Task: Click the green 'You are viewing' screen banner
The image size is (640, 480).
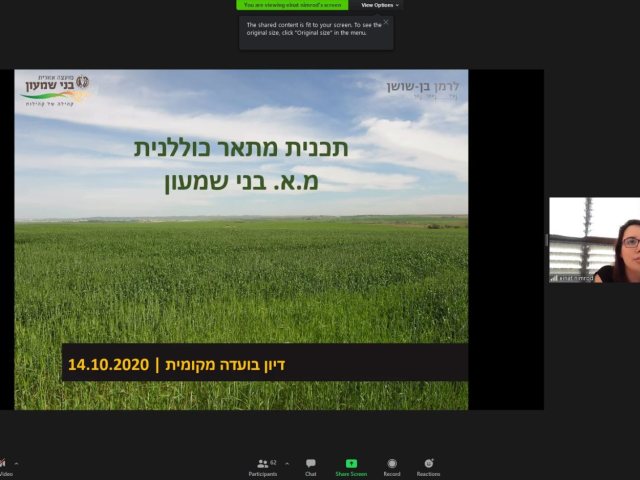Action: click(x=292, y=5)
